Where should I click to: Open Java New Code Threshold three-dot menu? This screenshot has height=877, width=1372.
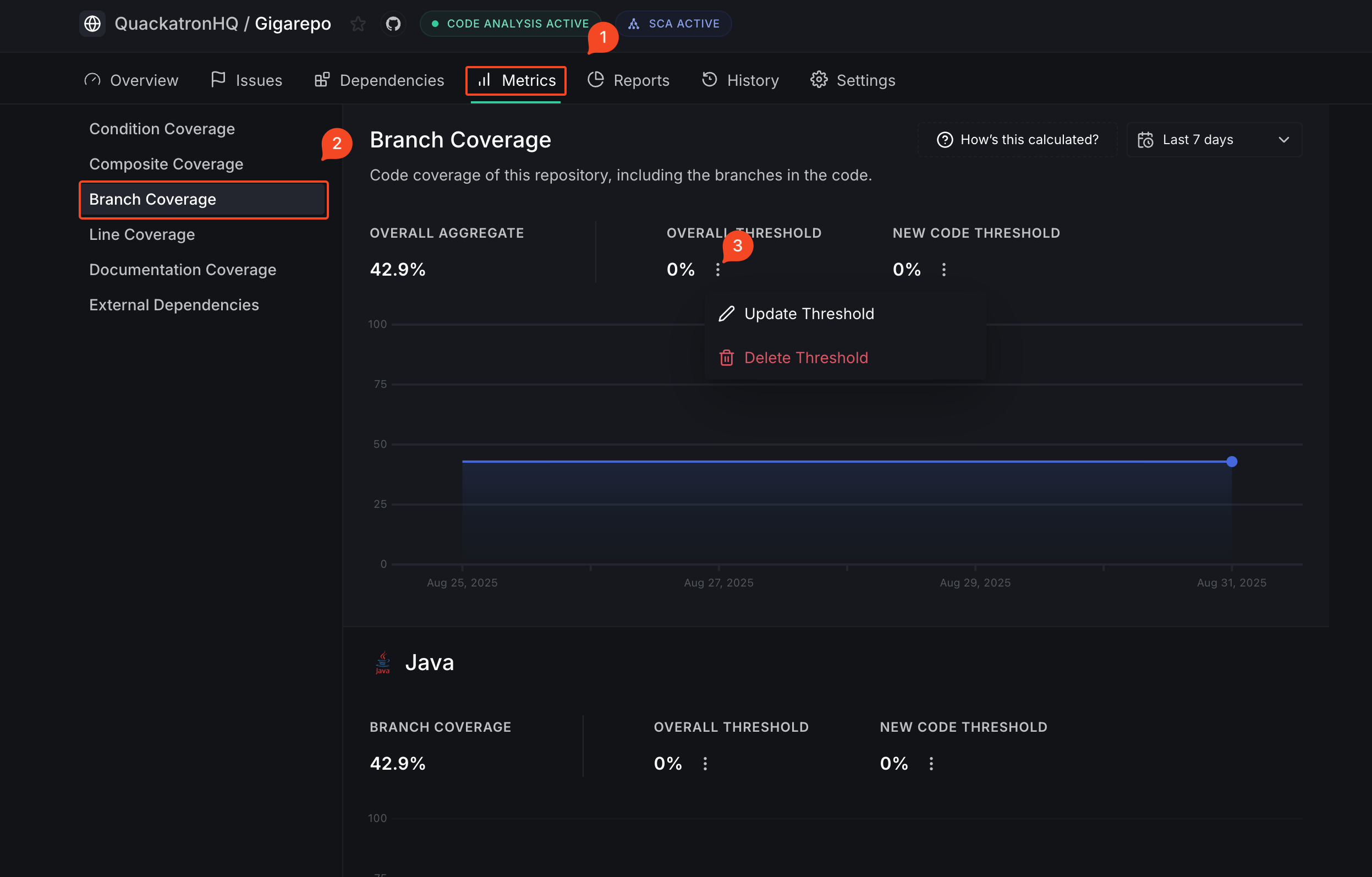[x=931, y=764]
